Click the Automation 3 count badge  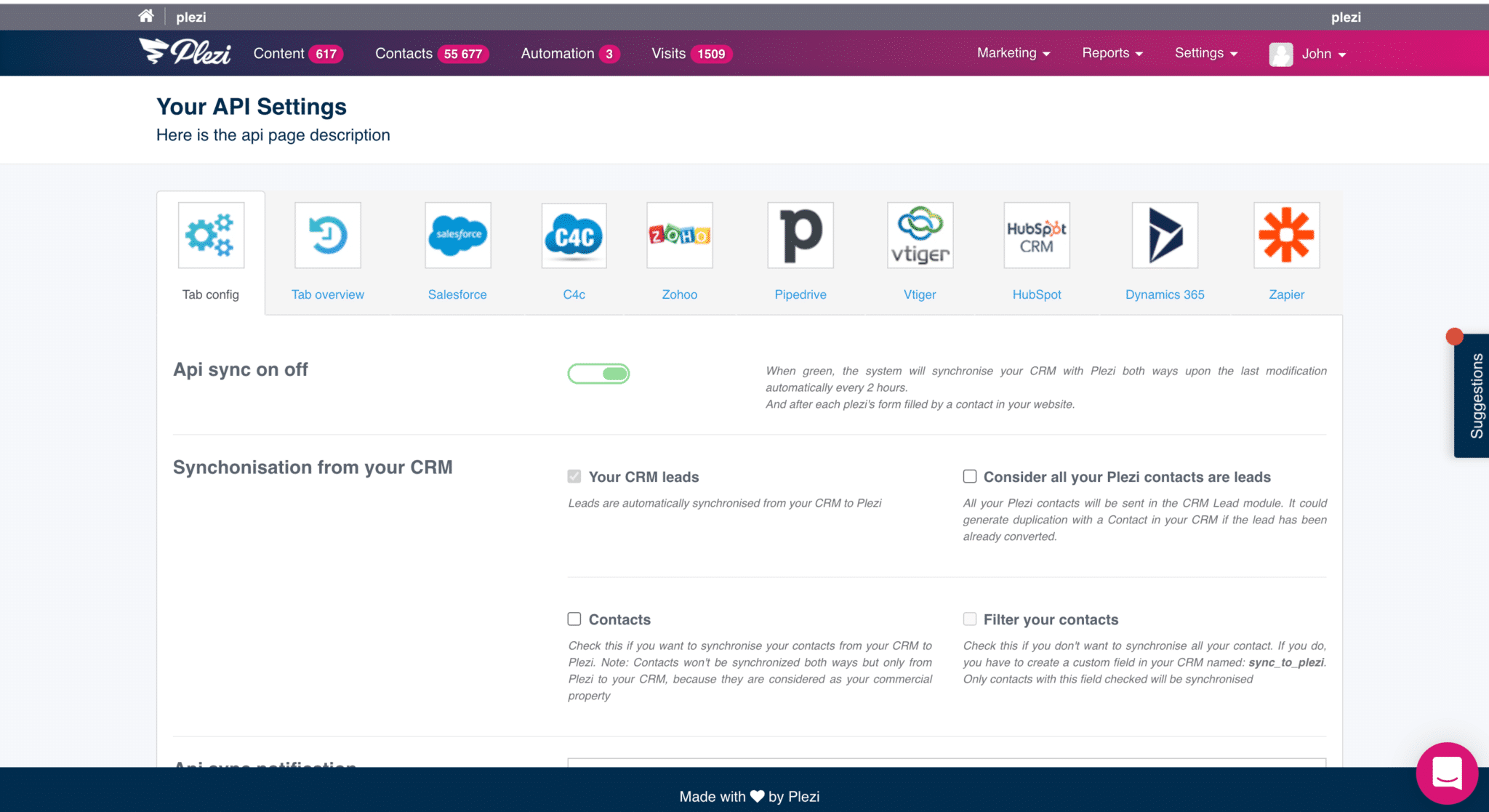(609, 54)
